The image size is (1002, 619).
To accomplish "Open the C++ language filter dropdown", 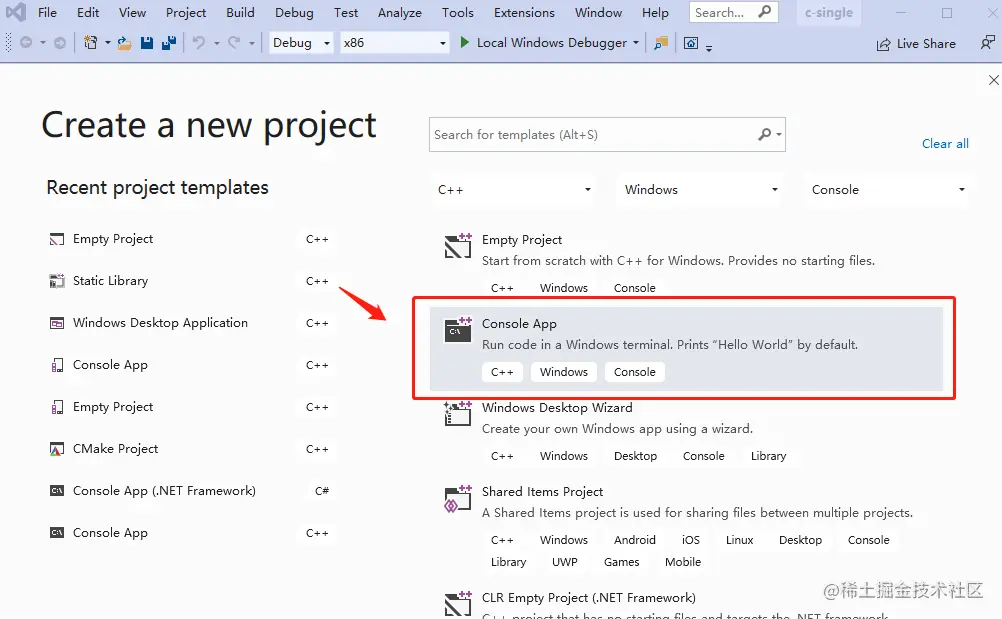I will (x=513, y=189).
